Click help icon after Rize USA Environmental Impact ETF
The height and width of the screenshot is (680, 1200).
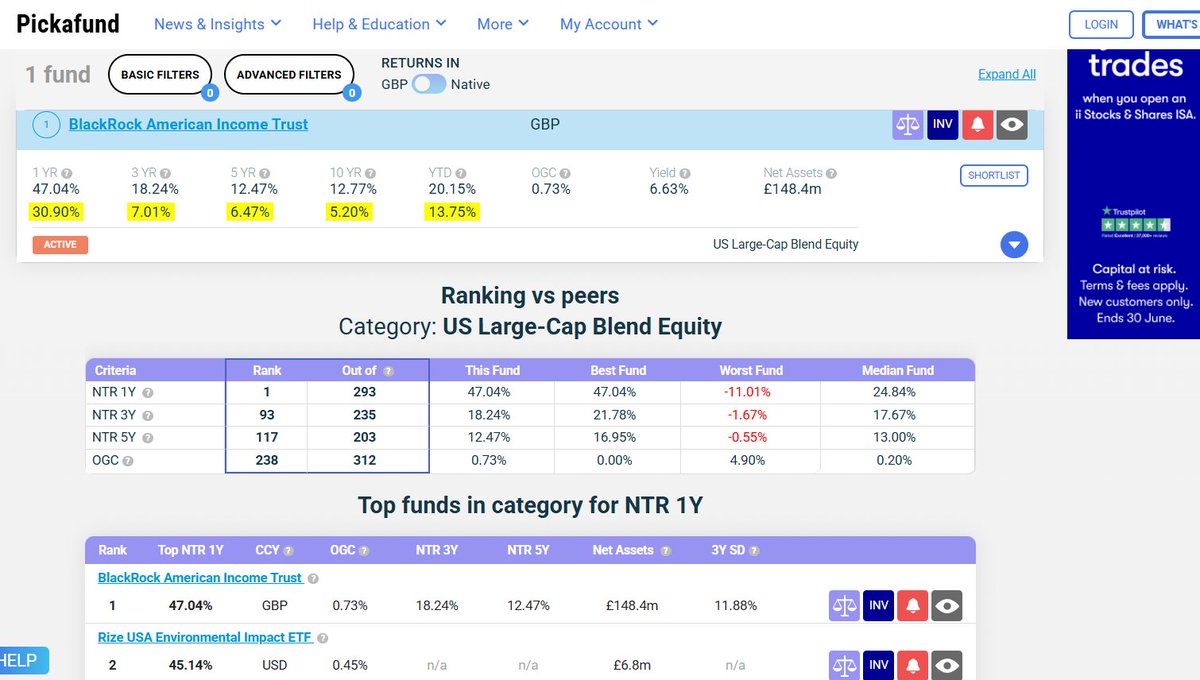point(323,638)
